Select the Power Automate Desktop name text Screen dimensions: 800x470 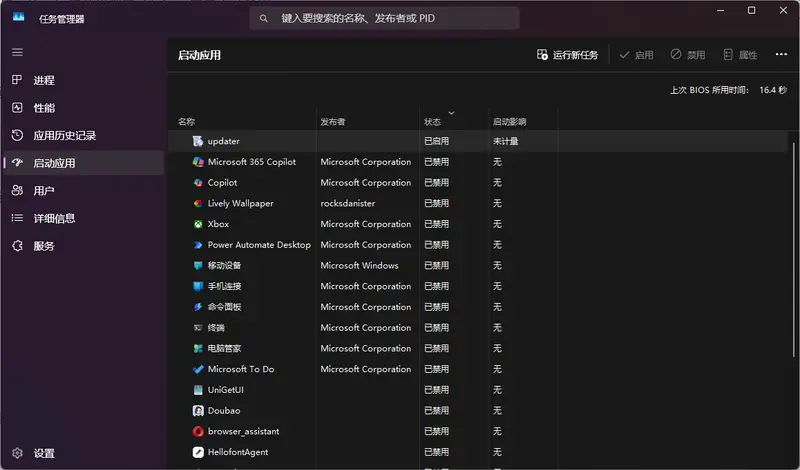click(x=259, y=245)
